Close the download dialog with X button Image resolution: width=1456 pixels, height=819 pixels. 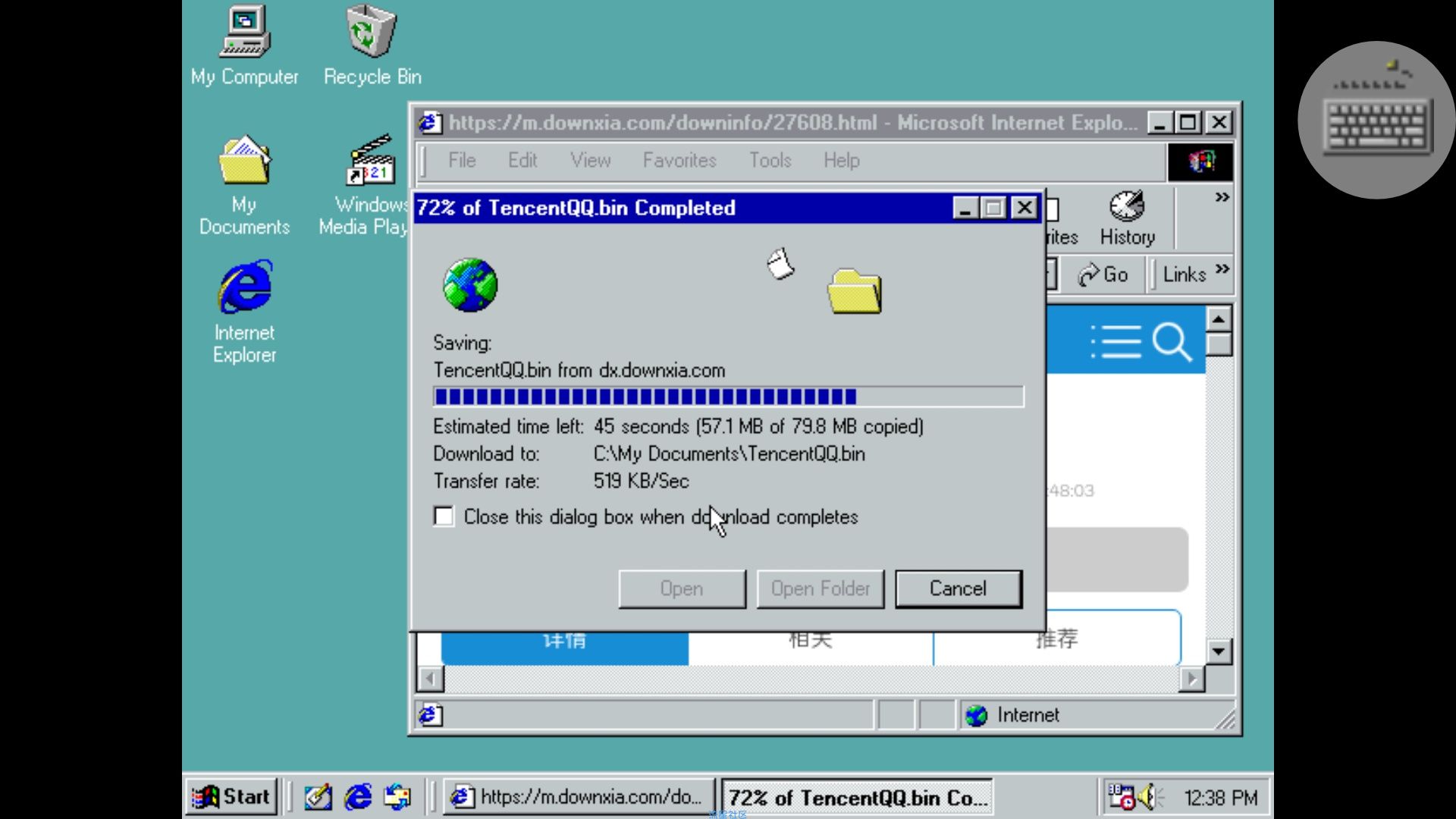tap(1025, 208)
